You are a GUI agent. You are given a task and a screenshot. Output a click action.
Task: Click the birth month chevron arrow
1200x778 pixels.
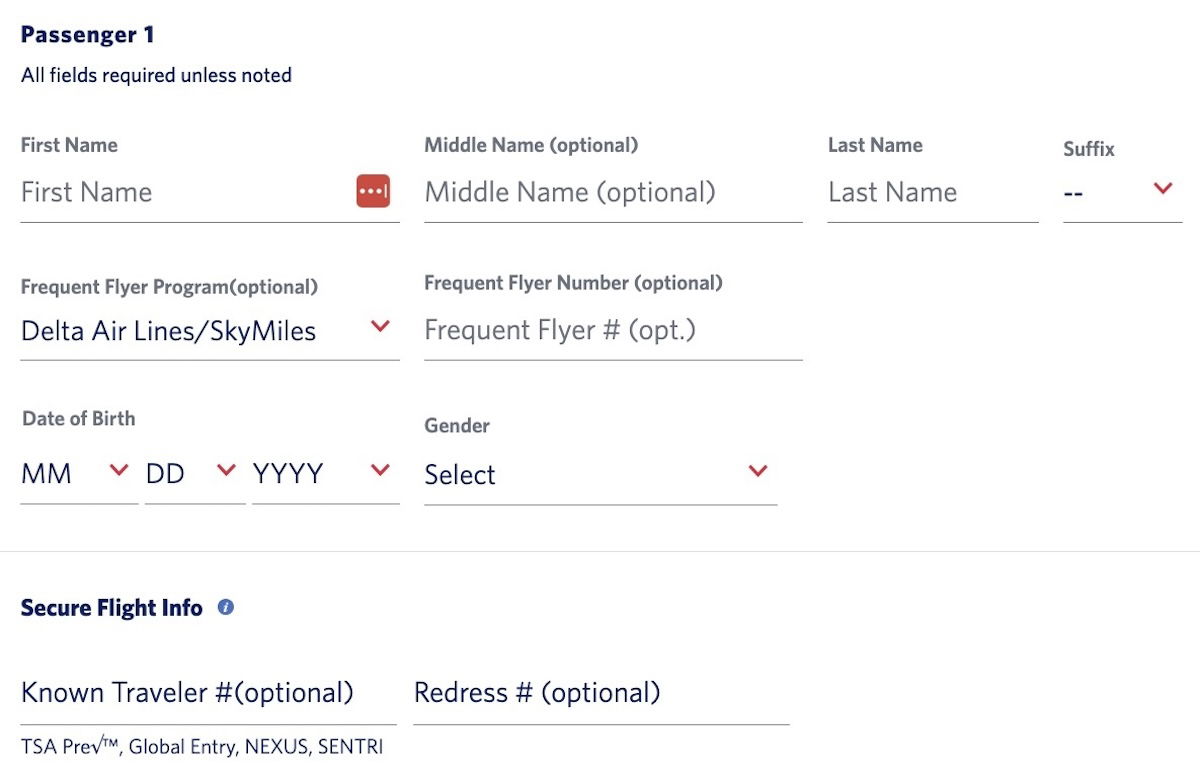point(119,470)
